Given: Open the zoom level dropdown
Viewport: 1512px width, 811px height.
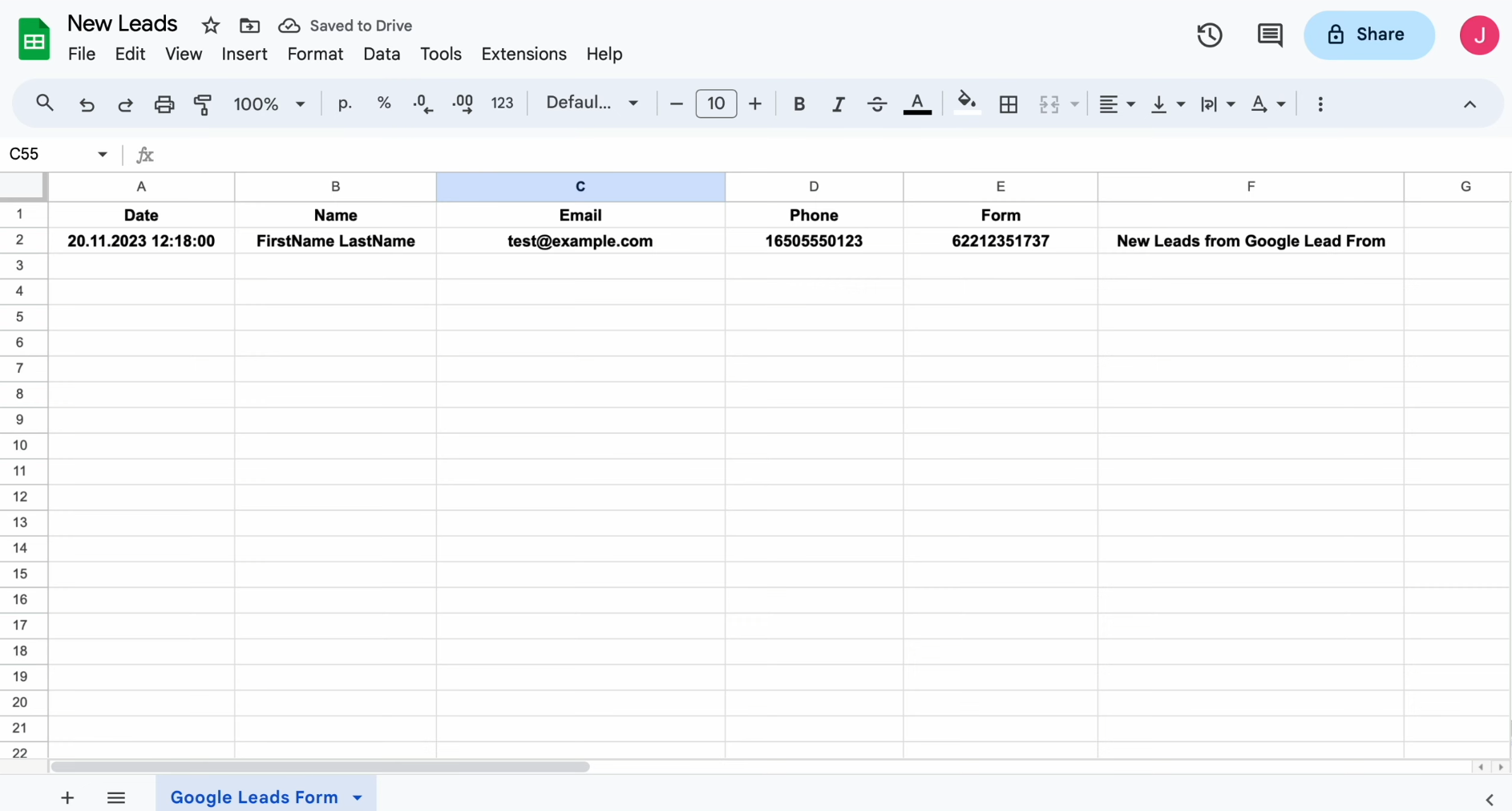Looking at the screenshot, I should pyautogui.click(x=269, y=103).
